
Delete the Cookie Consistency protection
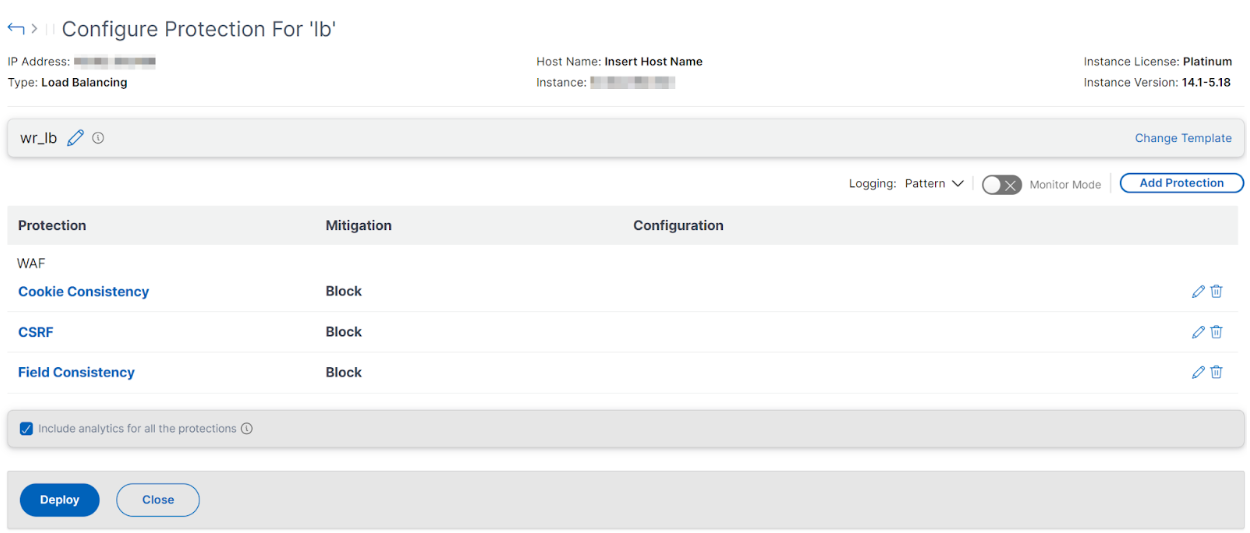pyautogui.click(x=1216, y=291)
